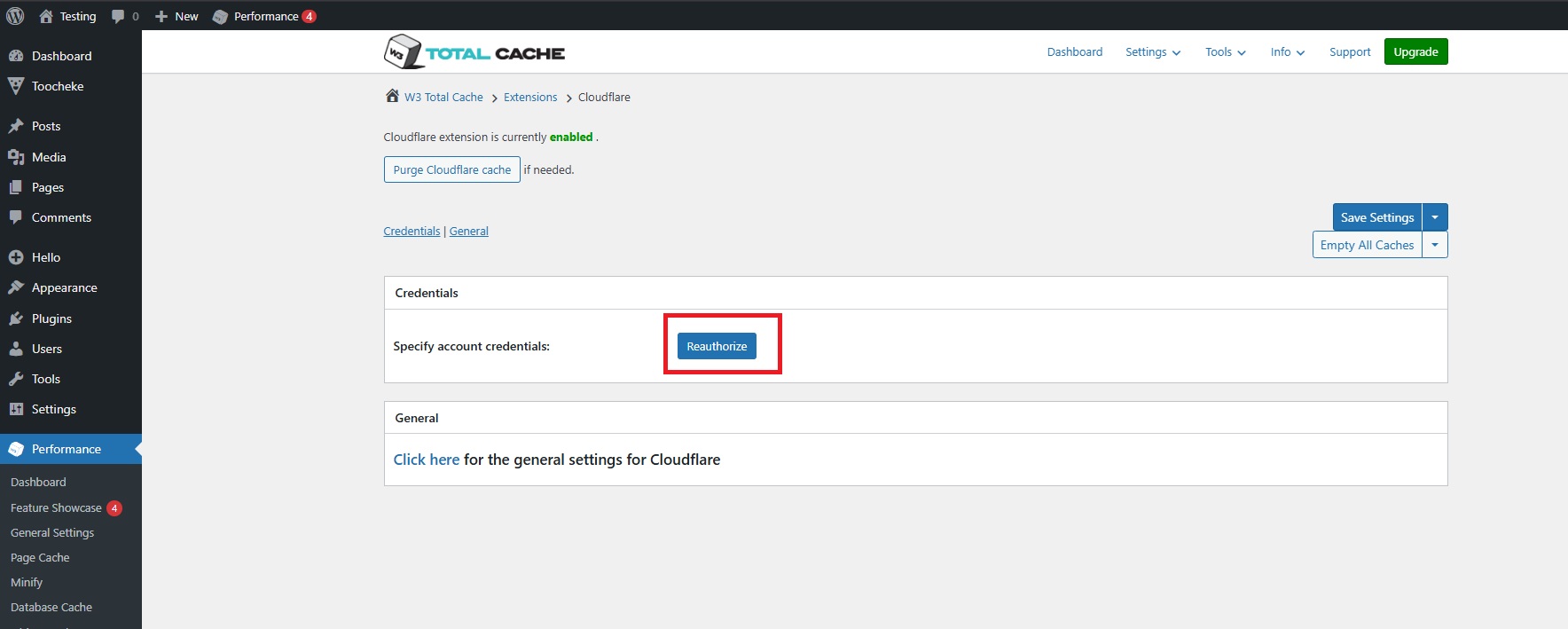Click the General section heading
This screenshot has width=1568, height=629.
pos(417,418)
